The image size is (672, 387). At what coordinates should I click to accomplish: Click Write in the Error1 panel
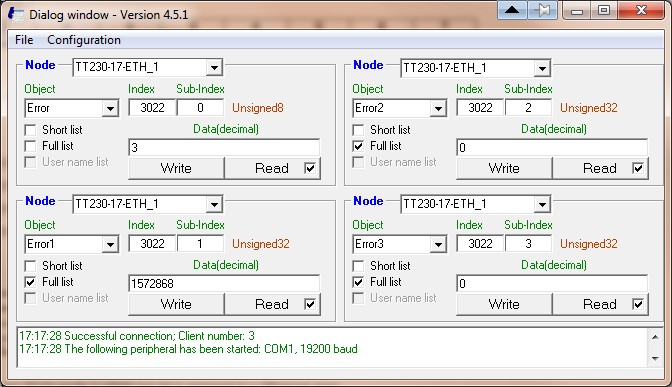pos(176,304)
